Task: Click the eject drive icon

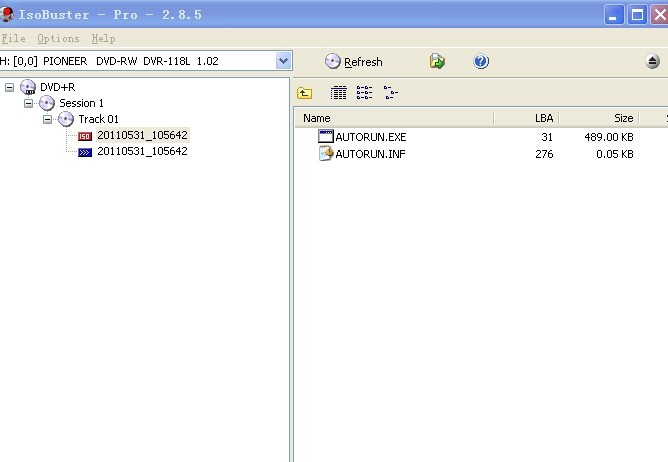Action: tap(652, 61)
